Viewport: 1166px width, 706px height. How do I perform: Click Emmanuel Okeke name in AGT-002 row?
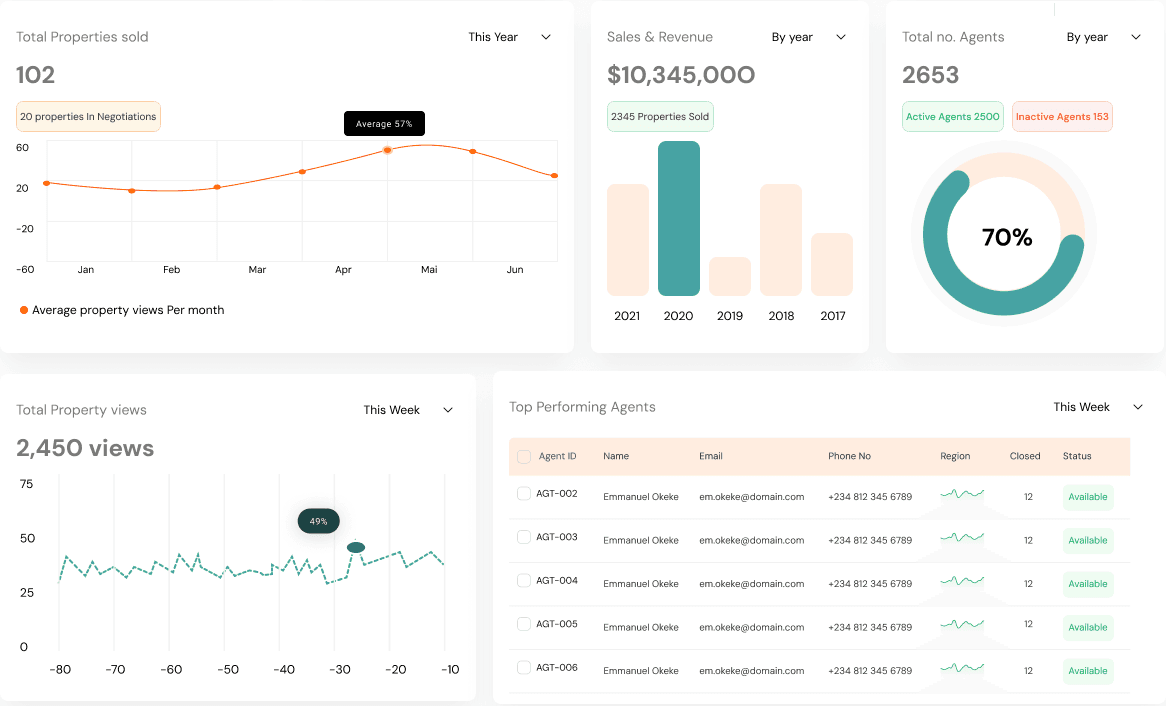point(641,497)
